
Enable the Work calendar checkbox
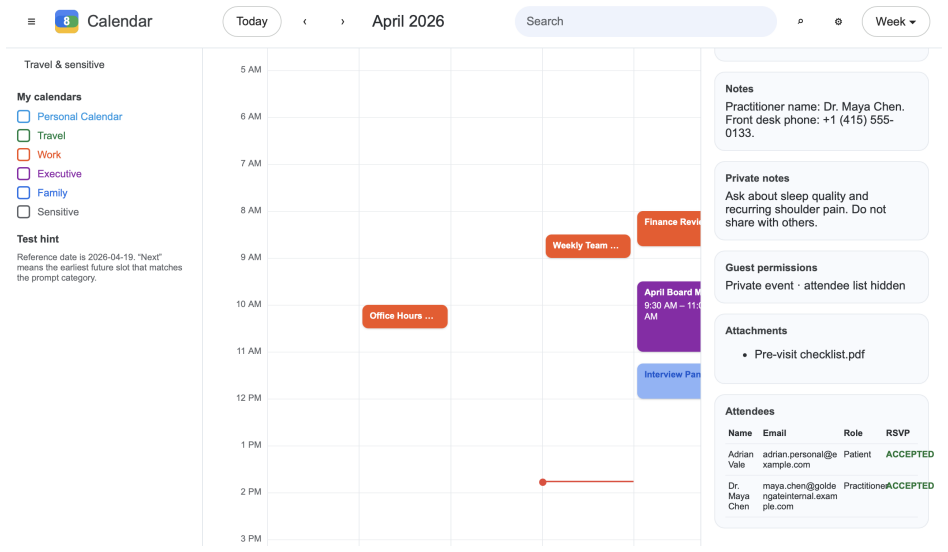point(24,155)
